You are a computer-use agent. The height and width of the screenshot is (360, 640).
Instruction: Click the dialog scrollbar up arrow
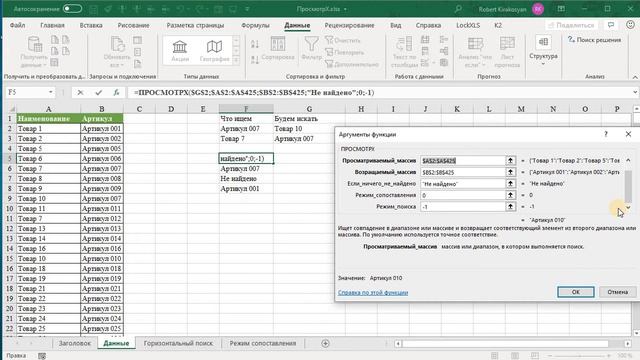(x=628, y=160)
